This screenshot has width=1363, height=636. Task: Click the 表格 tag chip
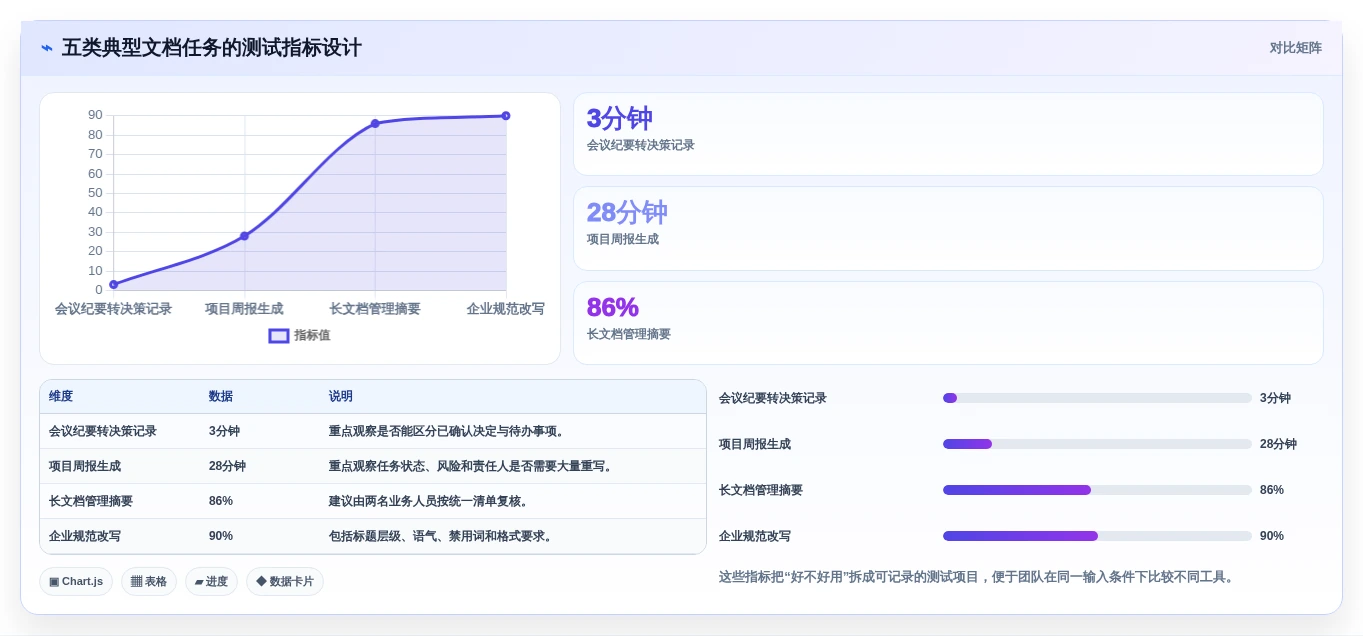149,582
